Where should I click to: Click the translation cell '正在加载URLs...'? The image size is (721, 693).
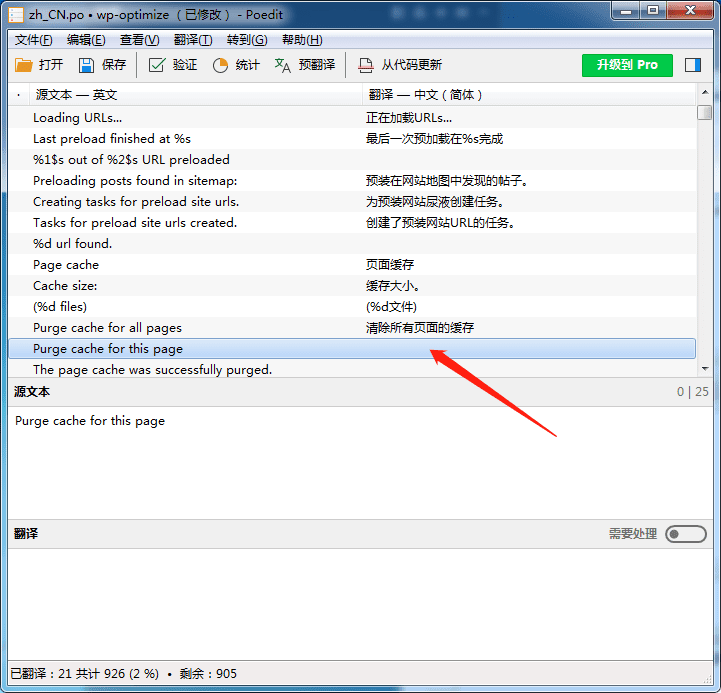pos(409,118)
